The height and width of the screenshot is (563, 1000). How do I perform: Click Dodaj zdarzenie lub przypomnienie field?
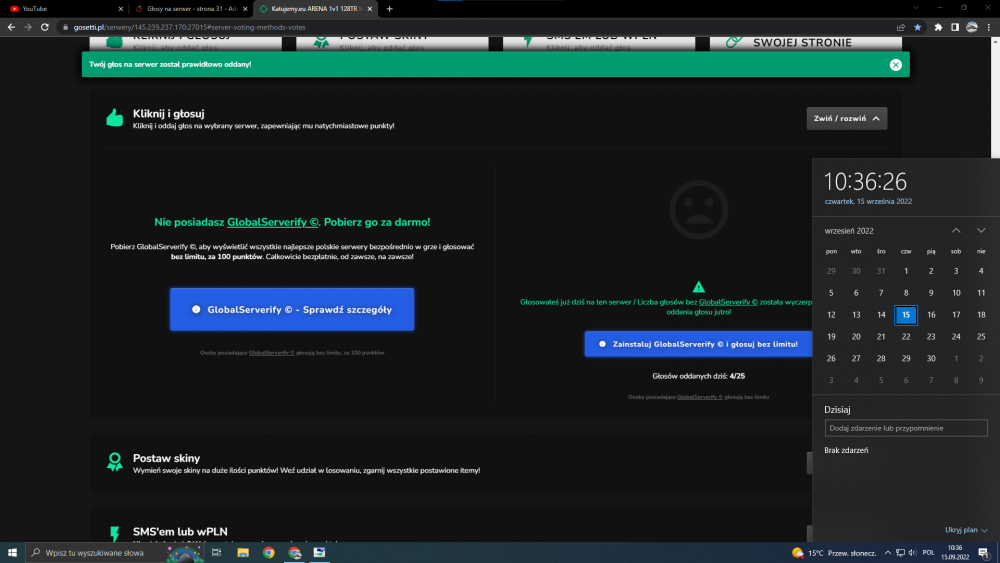(x=906, y=428)
